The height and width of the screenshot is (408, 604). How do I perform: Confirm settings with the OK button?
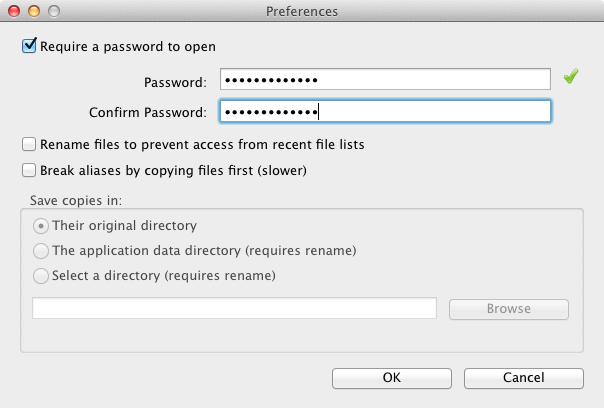pos(392,378)
